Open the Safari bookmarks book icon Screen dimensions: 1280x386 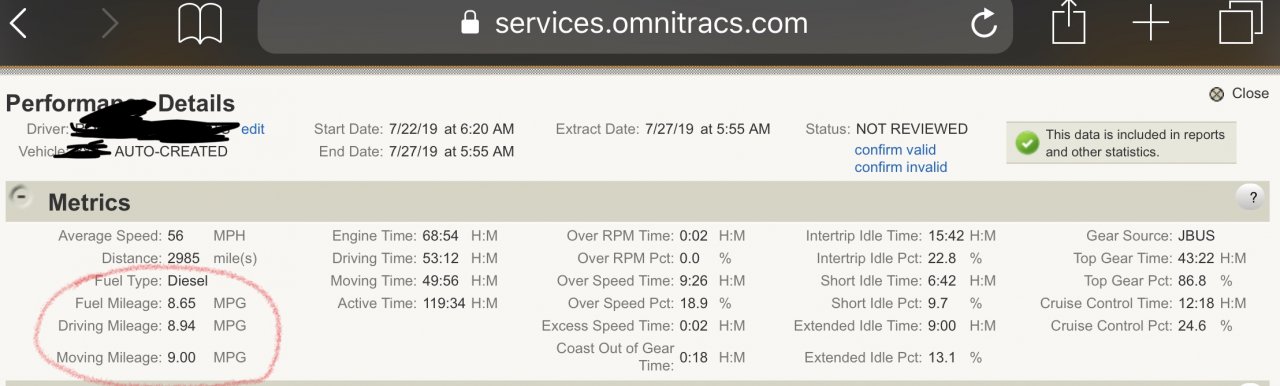(200, 23)
